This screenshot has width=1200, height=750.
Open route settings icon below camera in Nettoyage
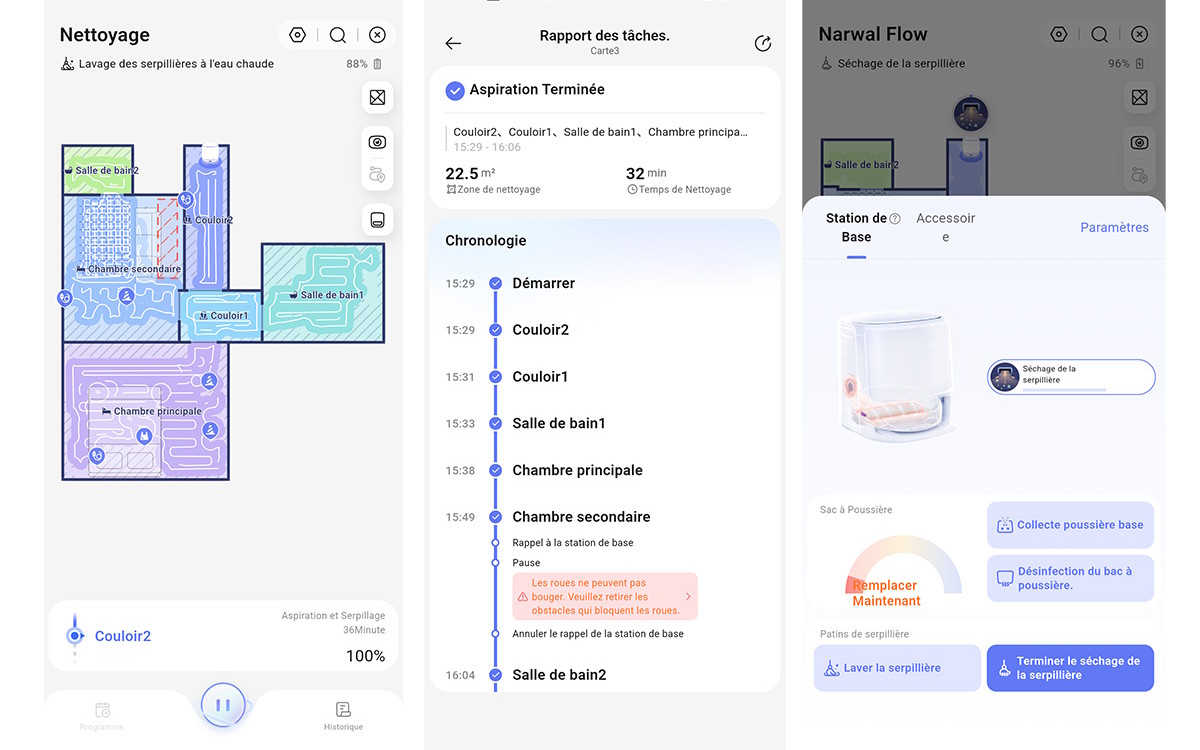[x=377, y=174]
